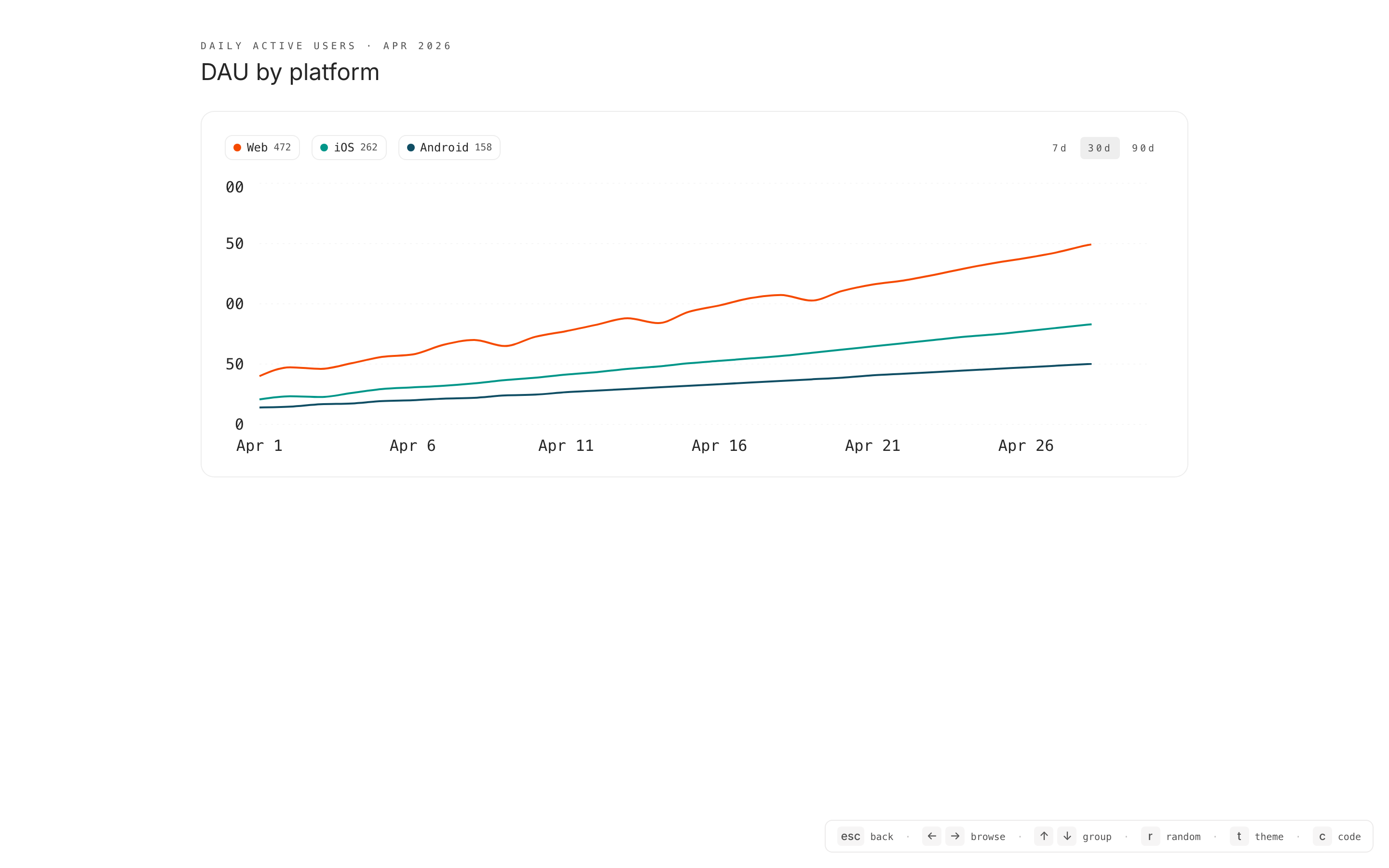Click the Apr 16 x-axis label
This screenshot has height=868, width=1389.
tap(719, 446)
